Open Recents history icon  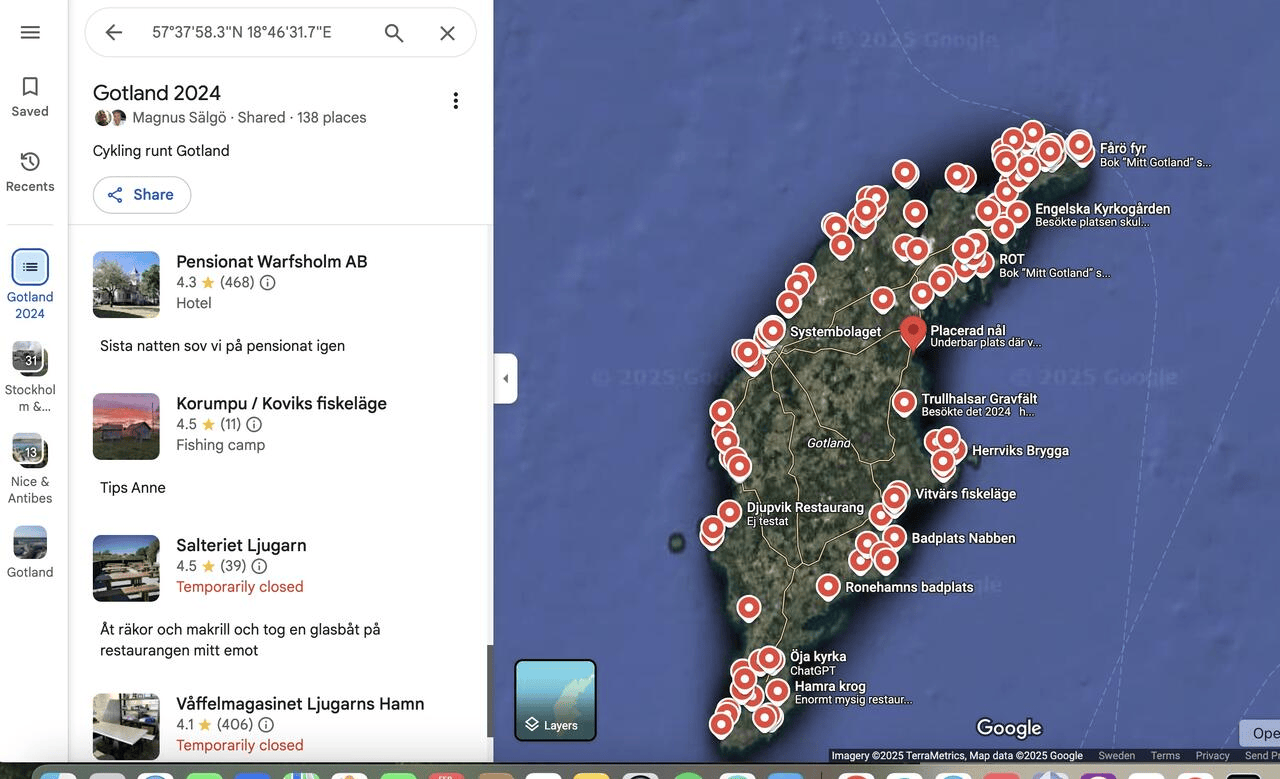(x=30, y=171)
